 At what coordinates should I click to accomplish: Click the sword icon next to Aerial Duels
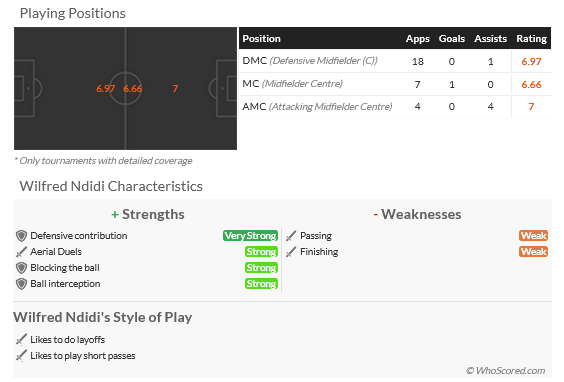tap(22, 252)
